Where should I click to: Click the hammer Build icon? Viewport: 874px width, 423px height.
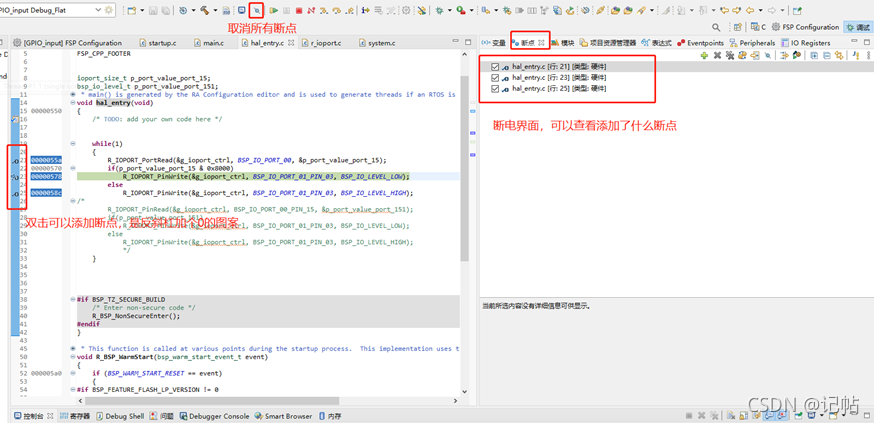(x=205, y=10)
